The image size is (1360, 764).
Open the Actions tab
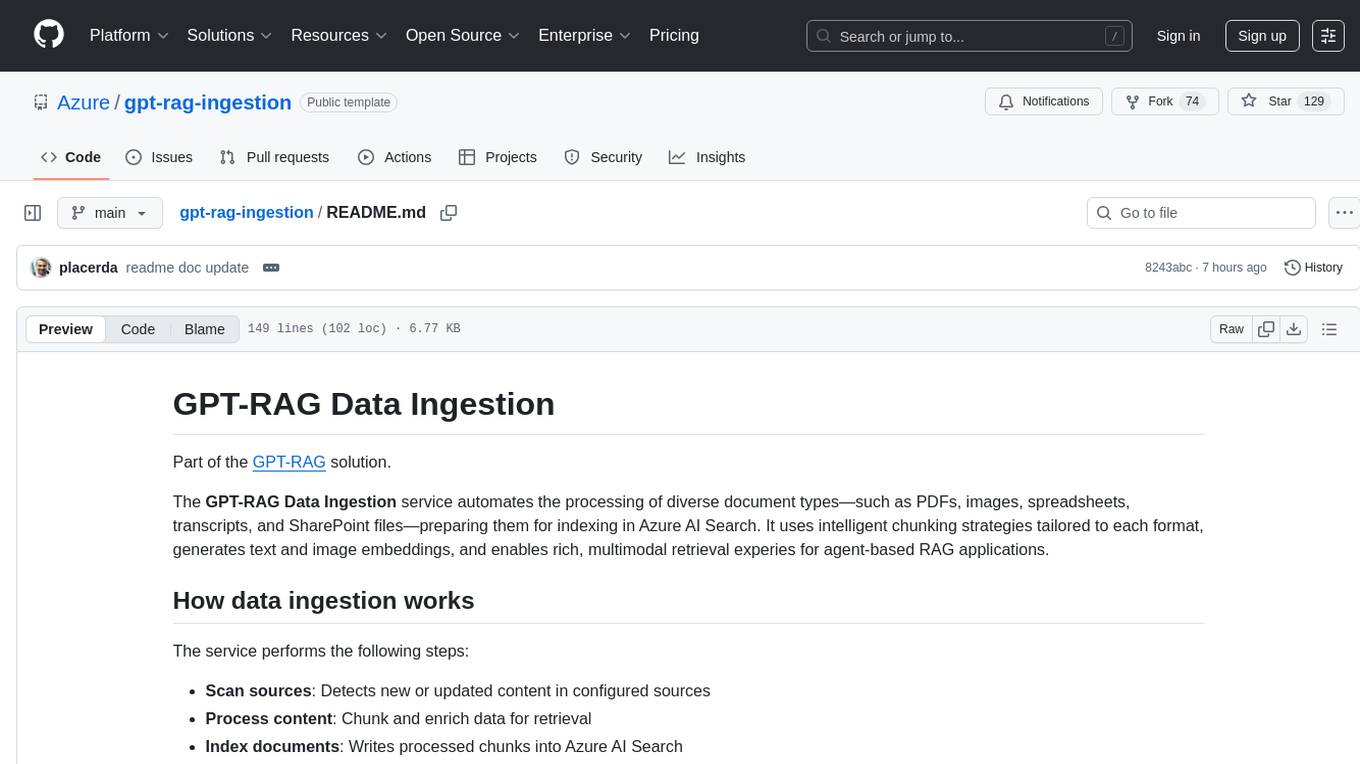(x=395, y=157)
